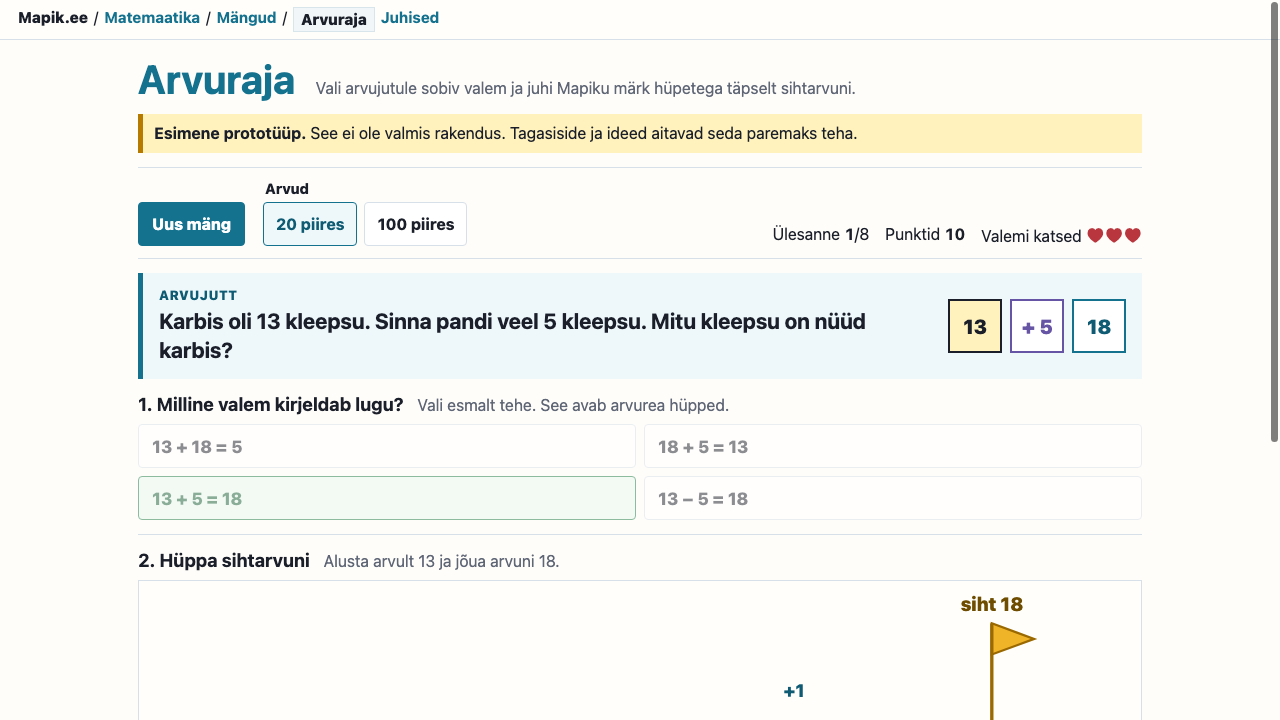Click the "Ülesanne 1/8" progress text
This screenshot has width=1280, height=720.
821,234
